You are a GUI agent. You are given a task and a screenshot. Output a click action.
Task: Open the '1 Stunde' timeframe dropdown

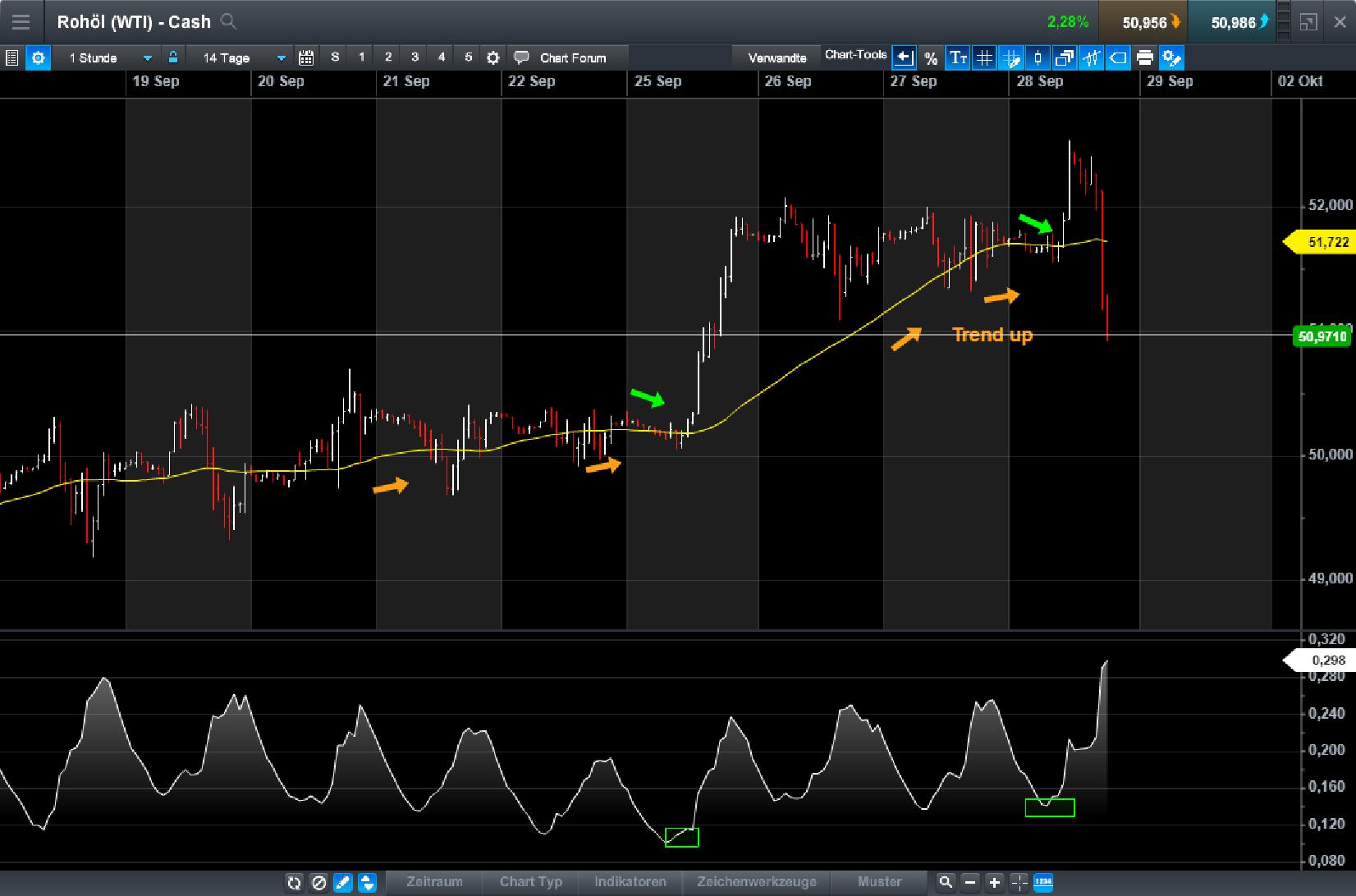click(x=108, y=57)
